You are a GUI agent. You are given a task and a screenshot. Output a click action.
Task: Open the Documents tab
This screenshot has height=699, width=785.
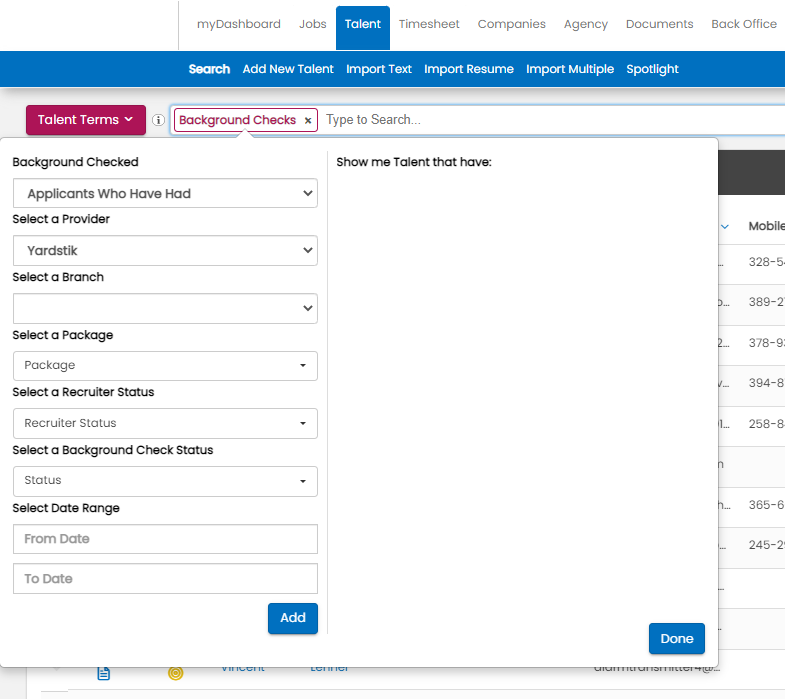pyautogui.click(x=659, y=24)
